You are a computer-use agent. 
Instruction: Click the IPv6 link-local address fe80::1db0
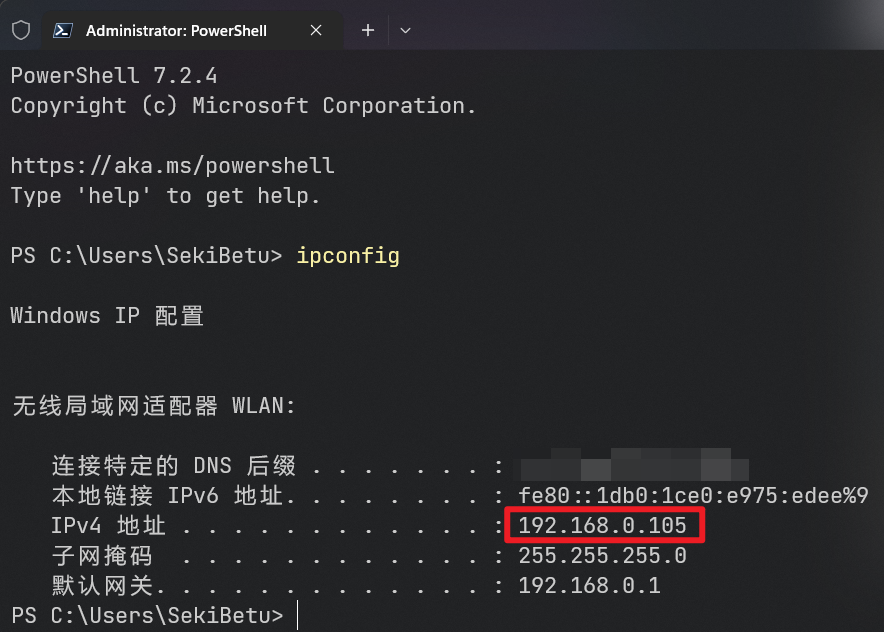pyautogui.click(x=693, y=496)
